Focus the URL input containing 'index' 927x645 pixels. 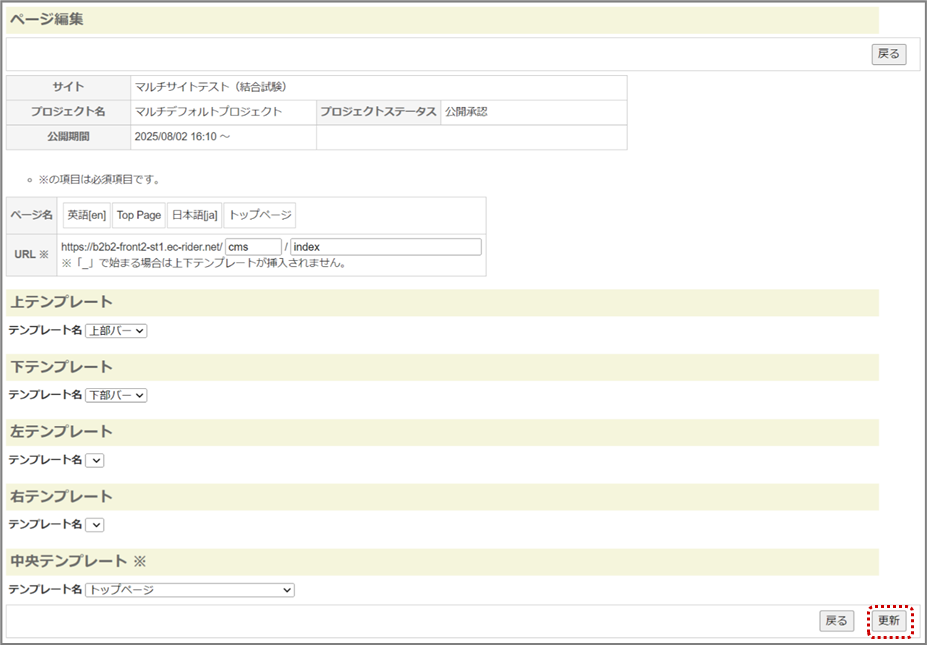(x=385, y=247)
